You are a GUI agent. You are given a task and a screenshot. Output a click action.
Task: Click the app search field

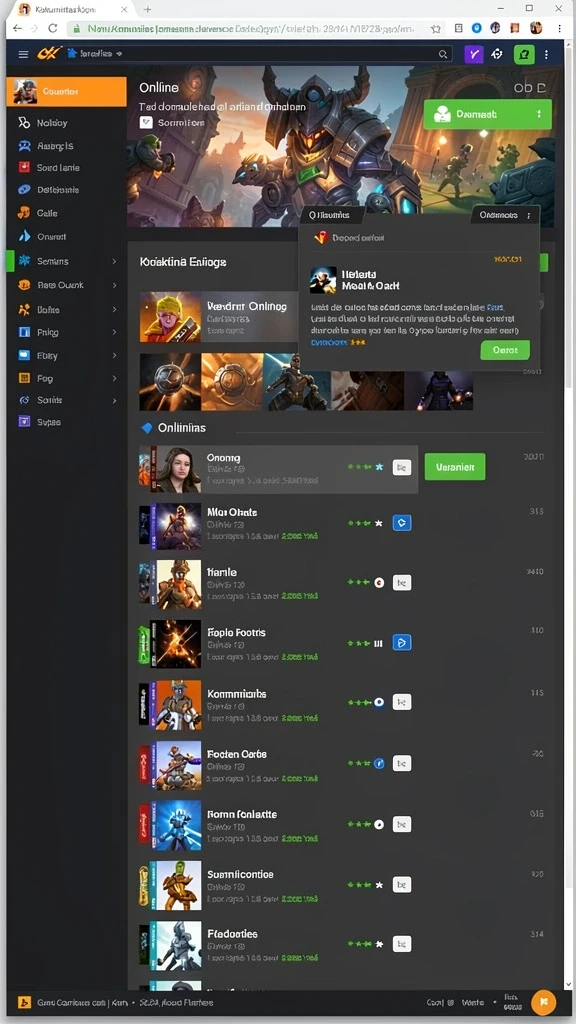point(258,54)
